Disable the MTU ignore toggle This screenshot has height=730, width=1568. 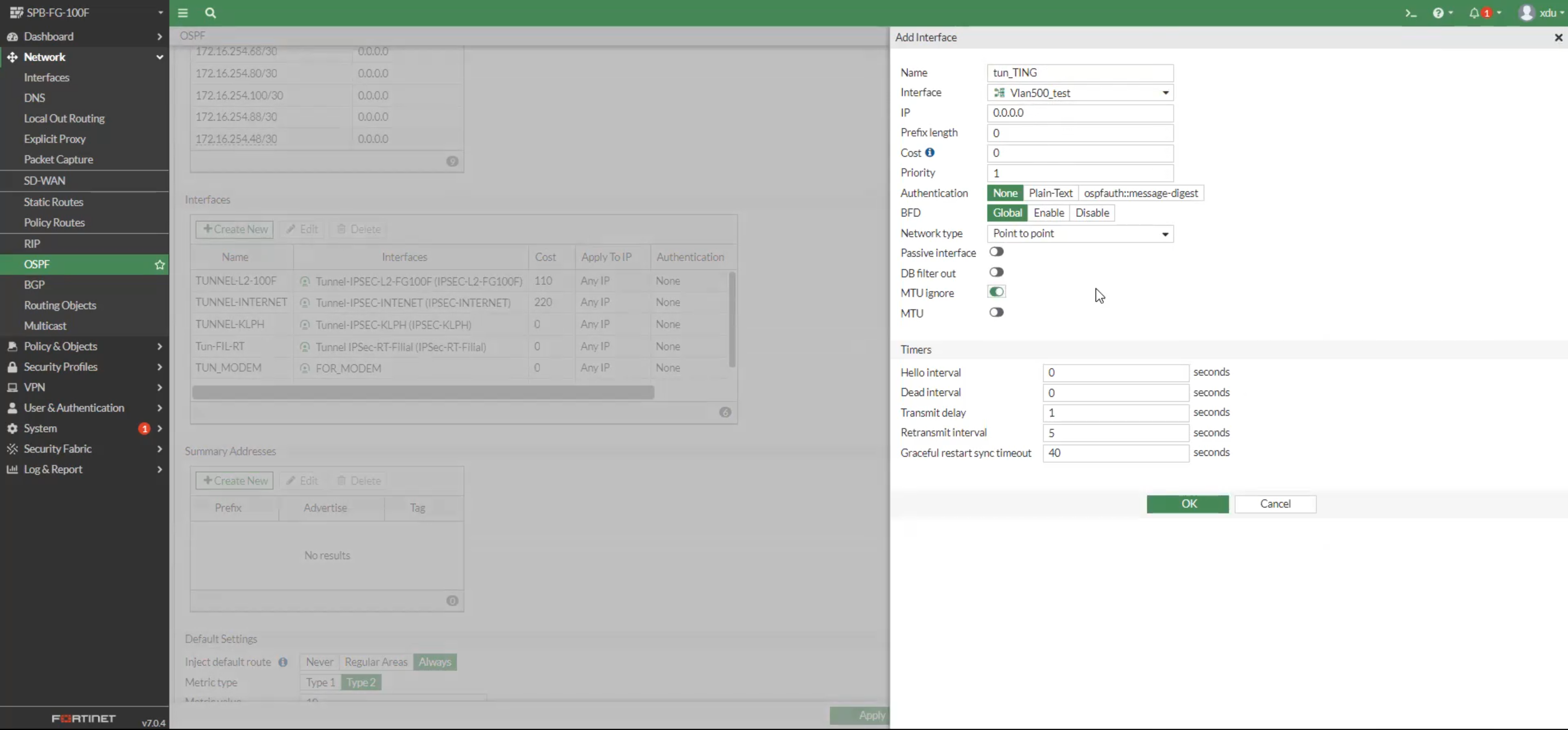point(996,292)
